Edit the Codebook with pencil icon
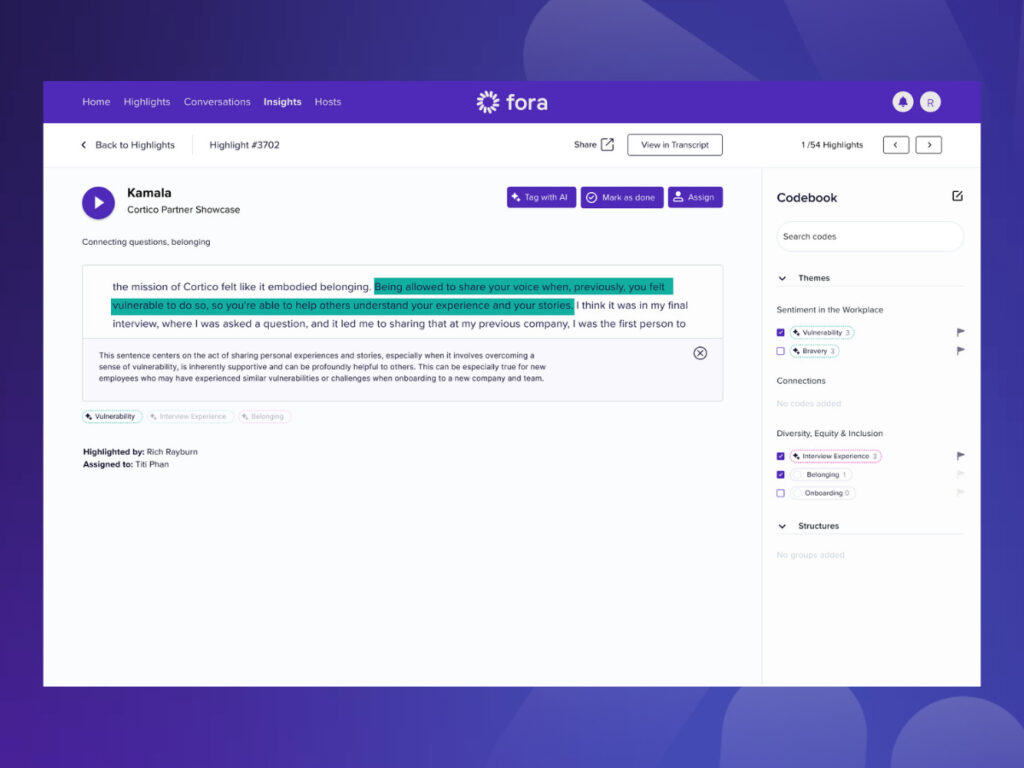Screen dimensions: 1024x768 957,196
